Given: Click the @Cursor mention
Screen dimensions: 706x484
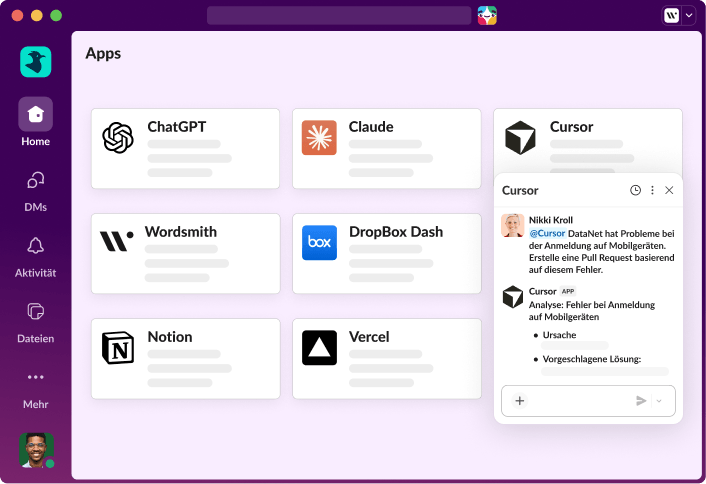Looking at the screenshot, I should pos(547,233).
